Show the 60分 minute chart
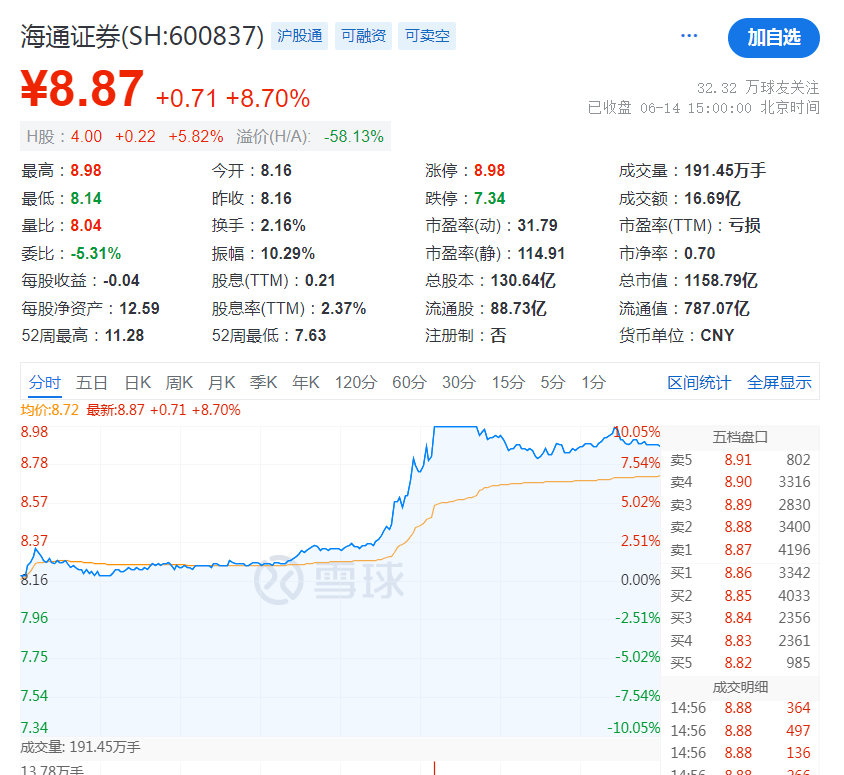Image resolution: width=844 pixels, height=775 pixels. pos(409,382)
